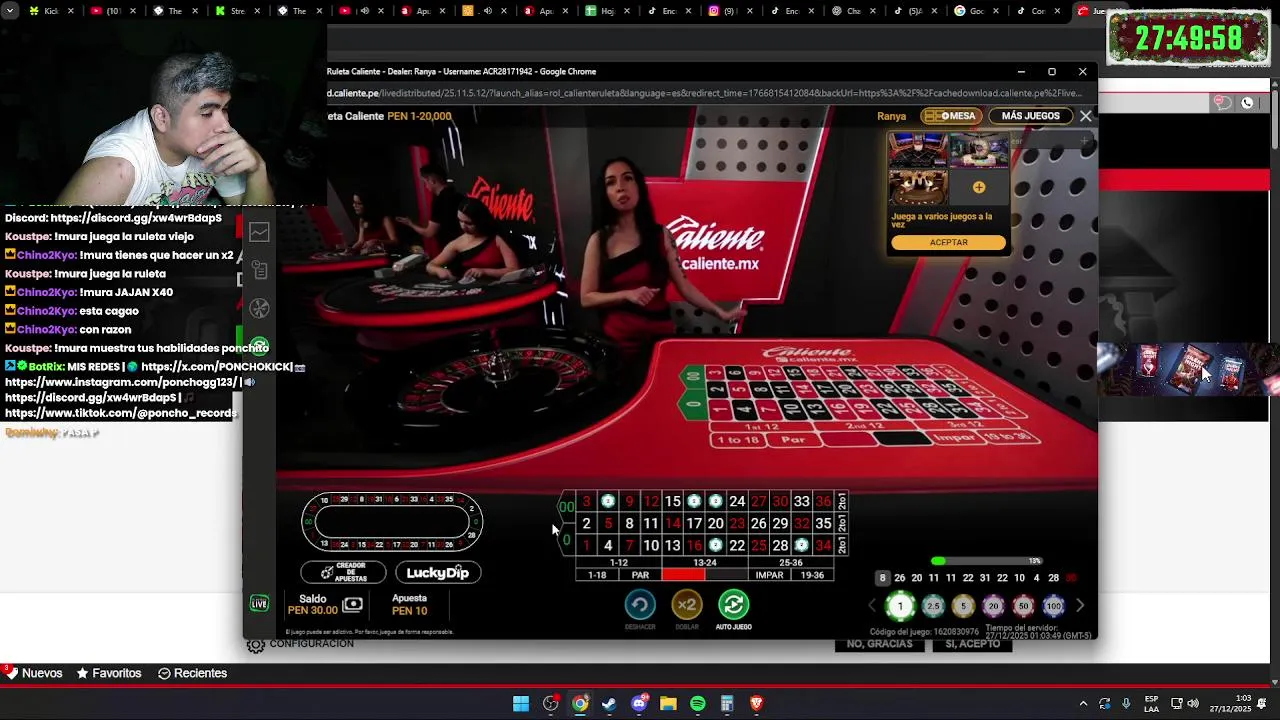Screen dimensions: 1280x720
Task: Place a bet on double zero 00
Action: (567, 507)
